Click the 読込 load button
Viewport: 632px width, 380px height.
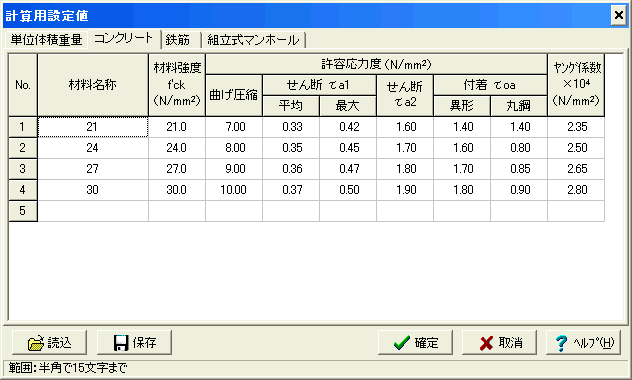coord(49,343)
